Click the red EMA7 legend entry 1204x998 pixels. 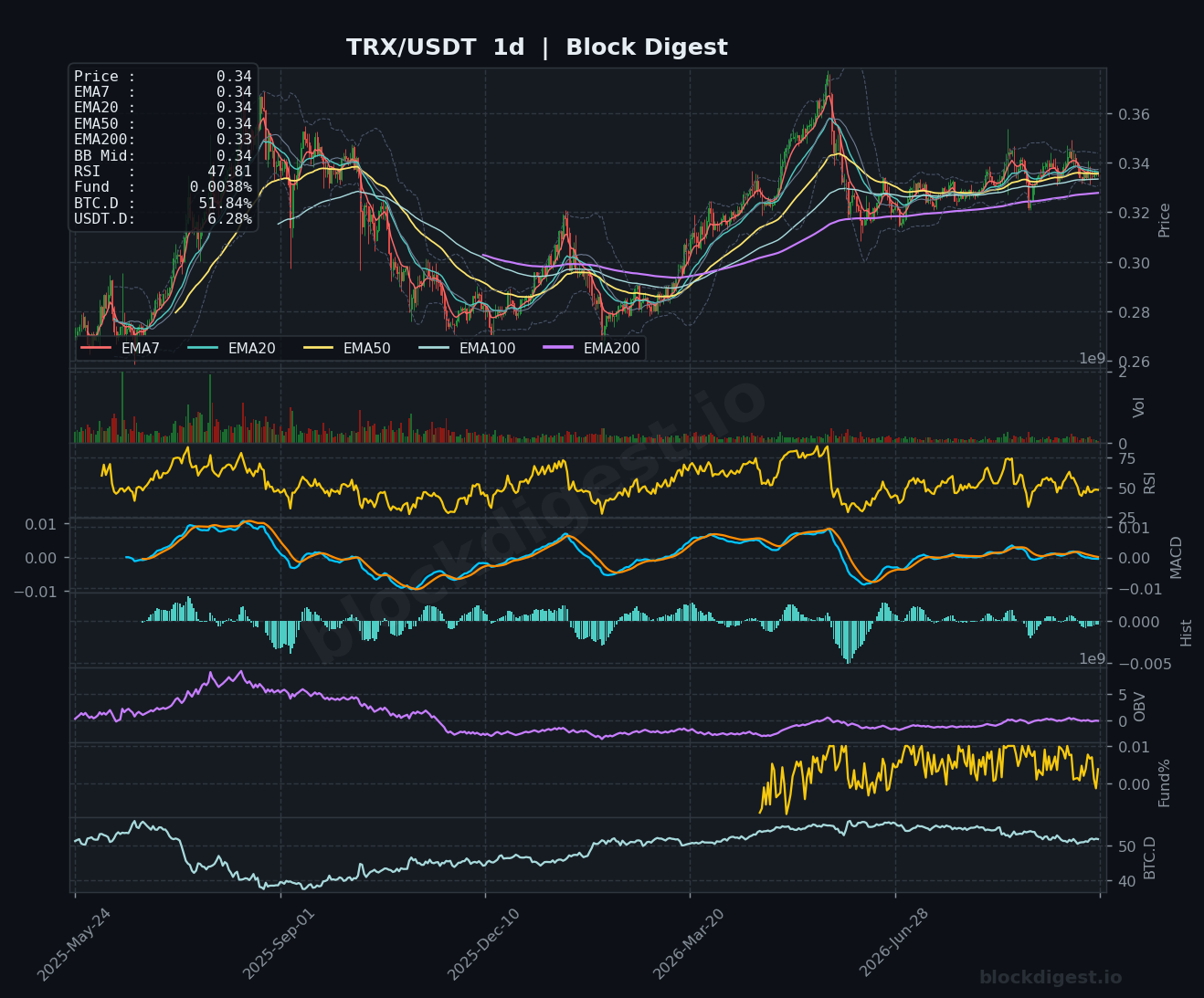[121, 348]
